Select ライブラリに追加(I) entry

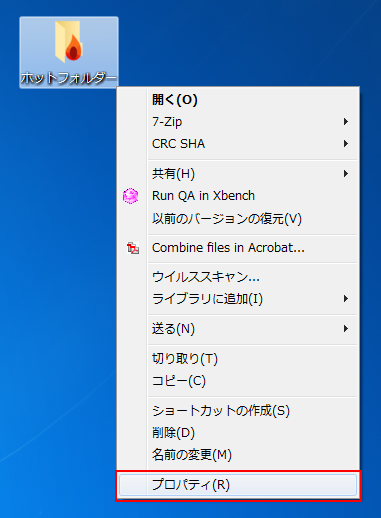[x=238, y=299]
